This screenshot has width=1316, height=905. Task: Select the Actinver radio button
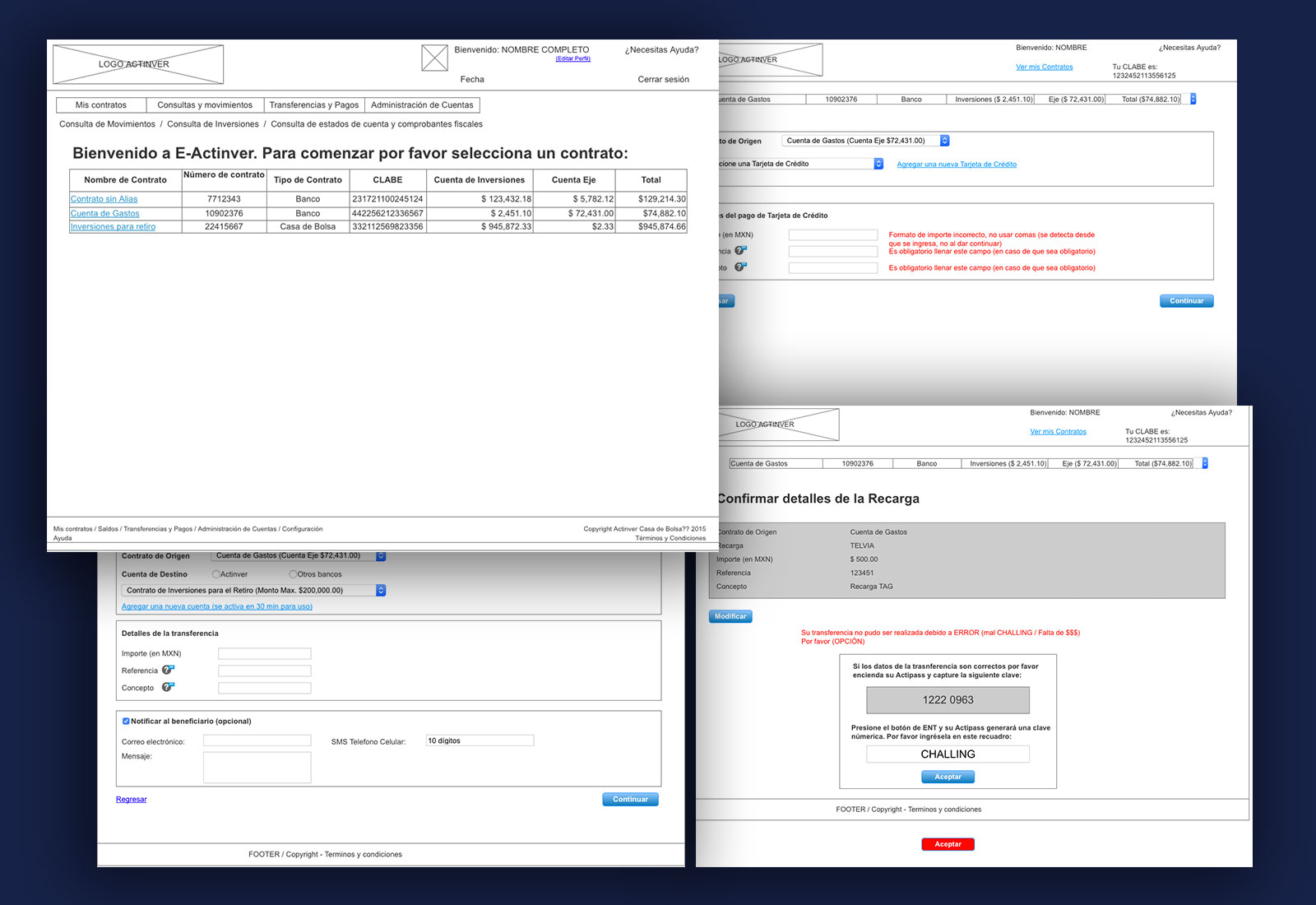[216, 574]
